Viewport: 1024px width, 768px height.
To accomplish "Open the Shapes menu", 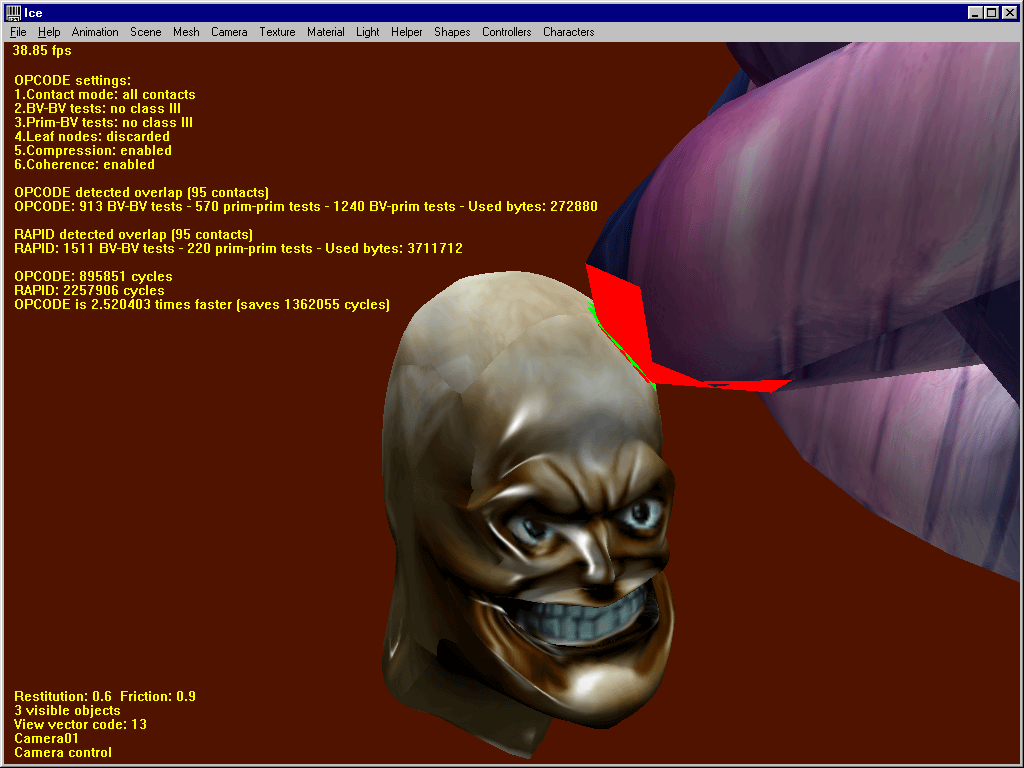I will tap(453, 32).
